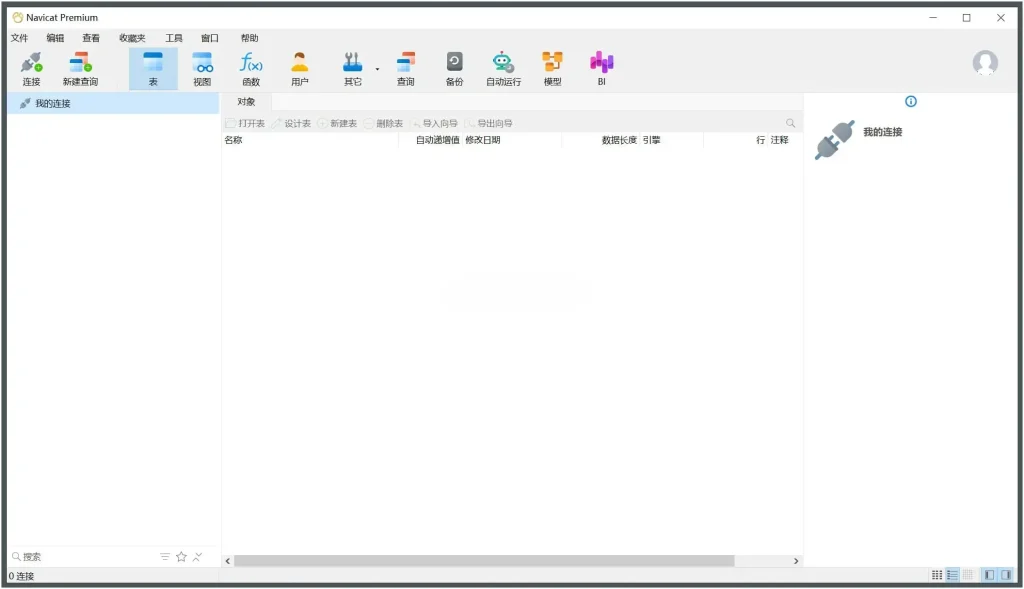Click the favorites star icon in sidebar
This screenshot has height=589, width=1024.
(x=182, y=556)
